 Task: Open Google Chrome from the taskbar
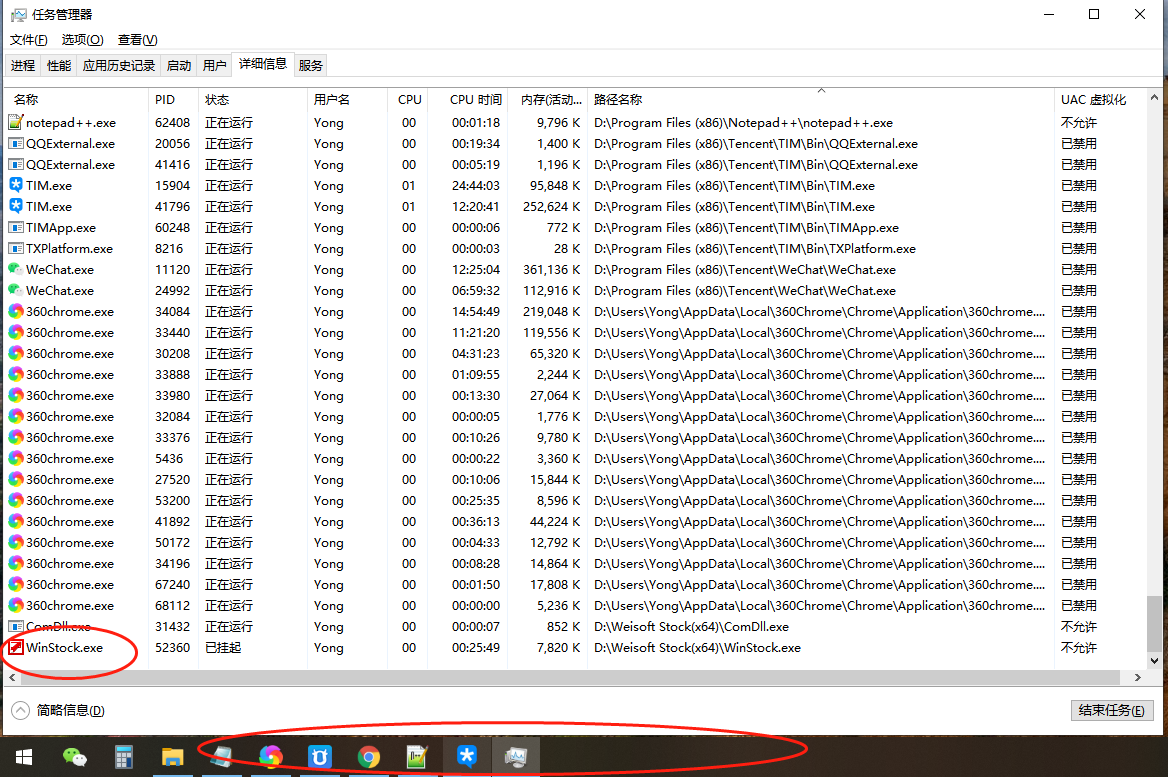click(x=369, y=757)
